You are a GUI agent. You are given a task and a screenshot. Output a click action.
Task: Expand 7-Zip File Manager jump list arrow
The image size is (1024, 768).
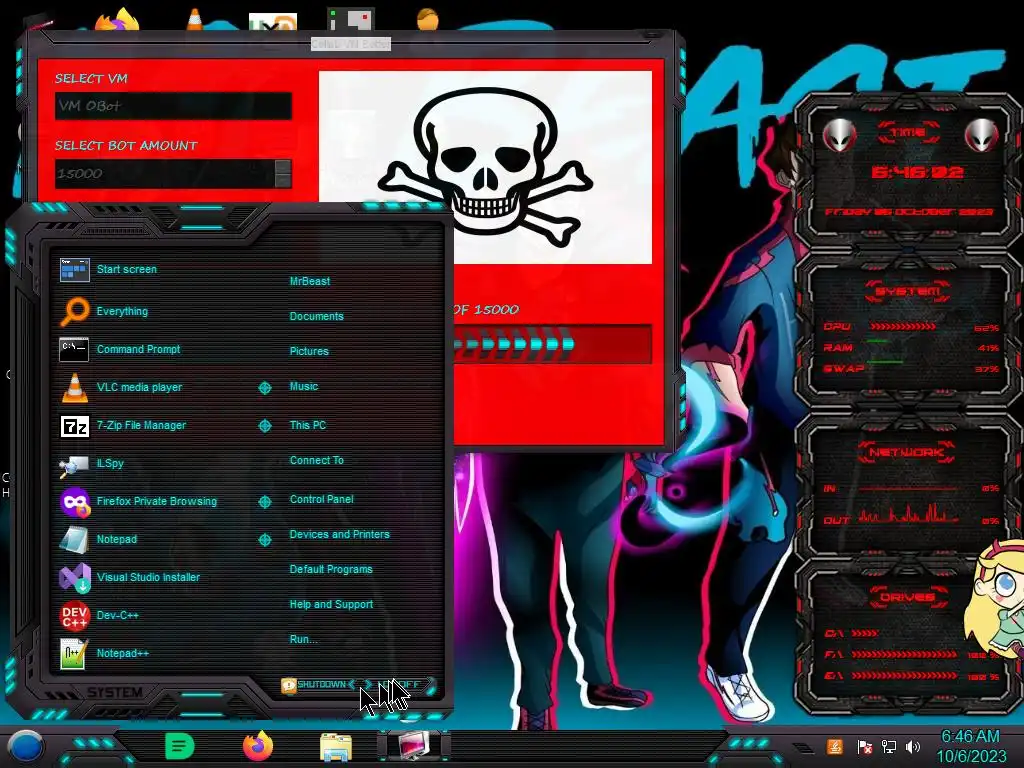pos(264,426)
